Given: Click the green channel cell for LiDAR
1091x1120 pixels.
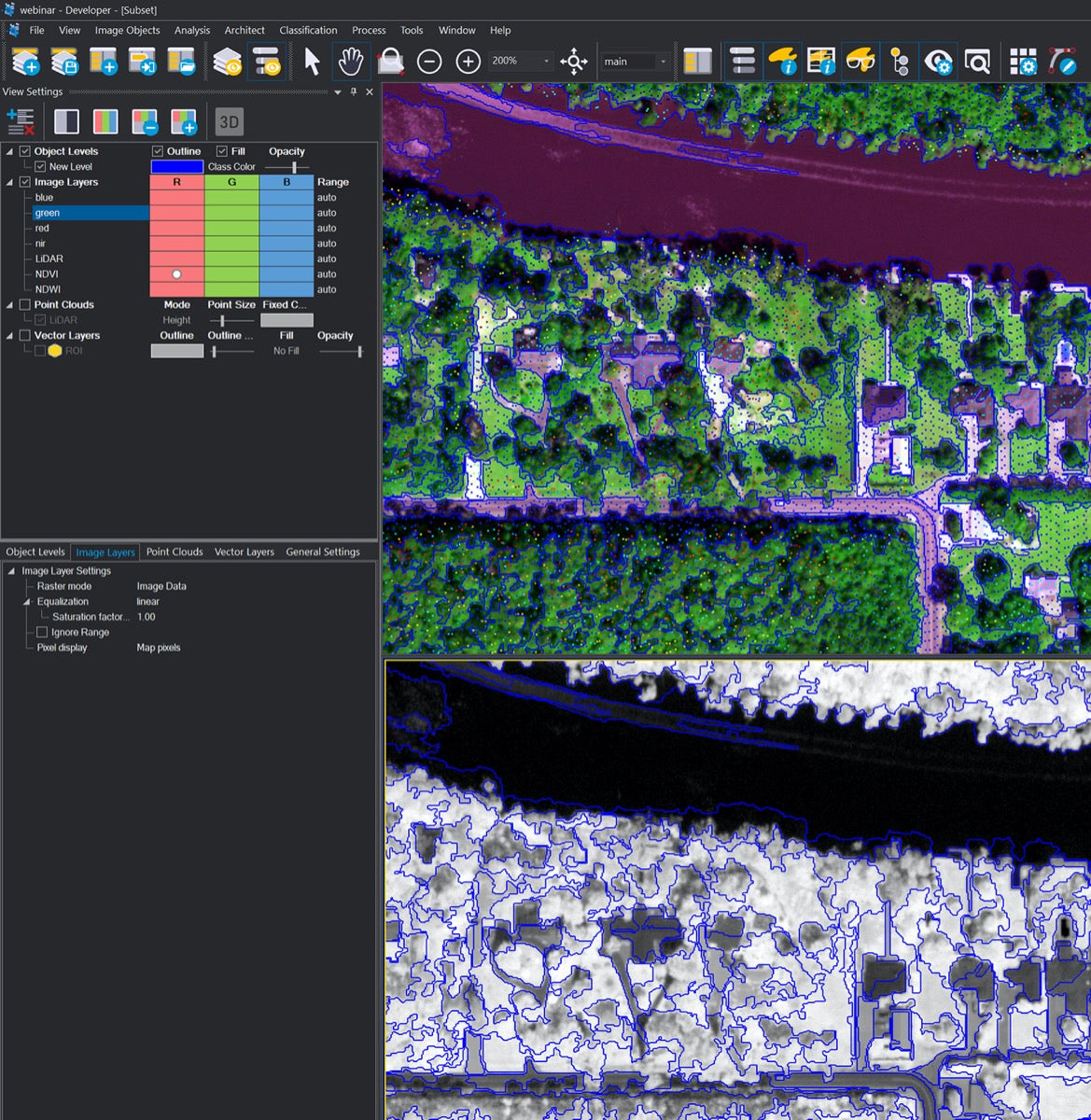Looking at the screenshot, I should (x=231, y=259).
